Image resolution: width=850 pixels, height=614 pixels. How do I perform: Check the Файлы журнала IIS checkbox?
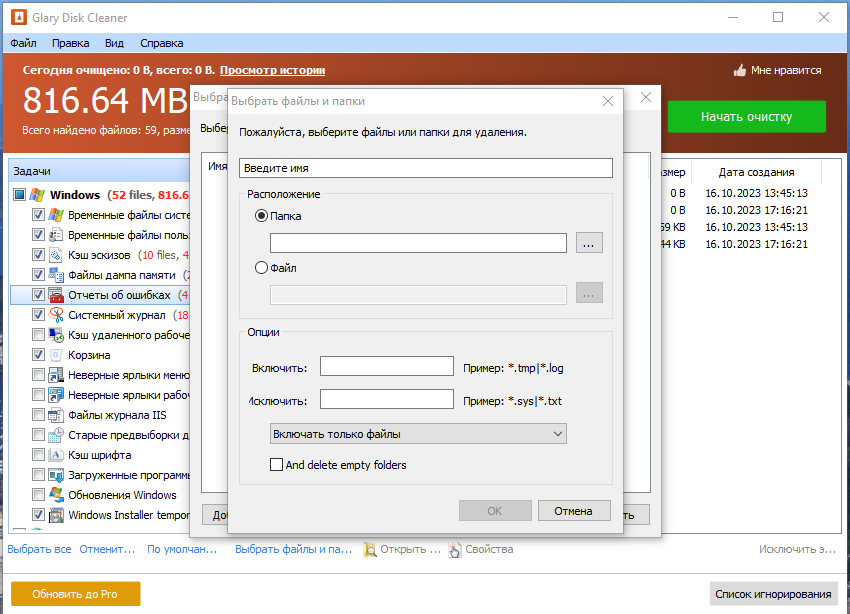pyautogui.click(x=38, y=415)
